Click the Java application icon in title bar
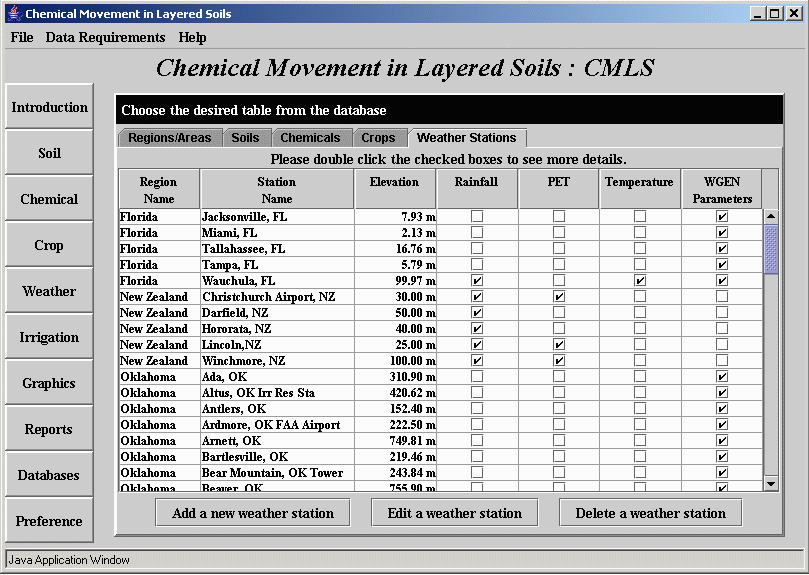 tap(15, 13)
